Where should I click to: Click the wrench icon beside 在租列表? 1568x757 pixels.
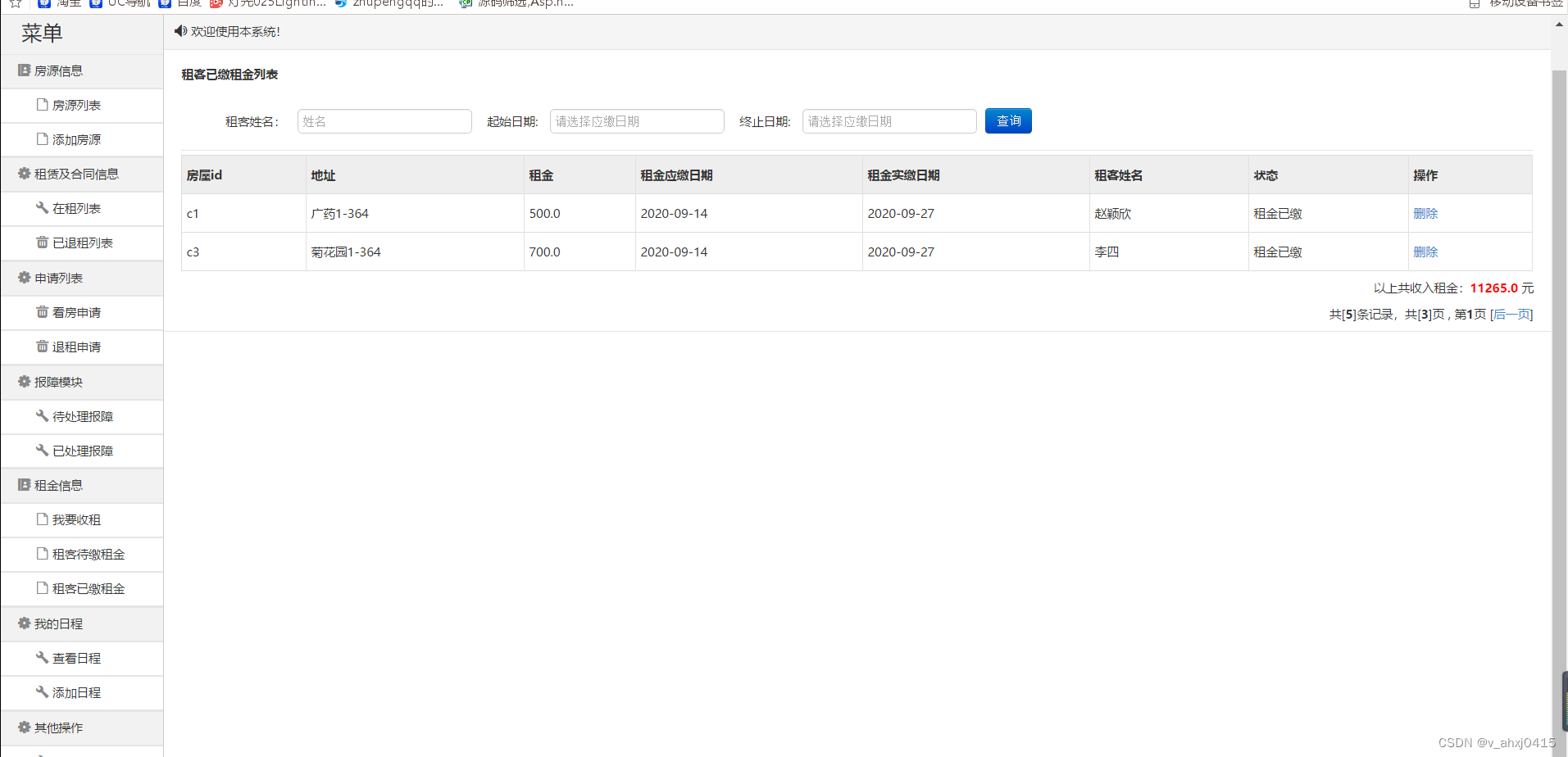(x=42, y=208)
